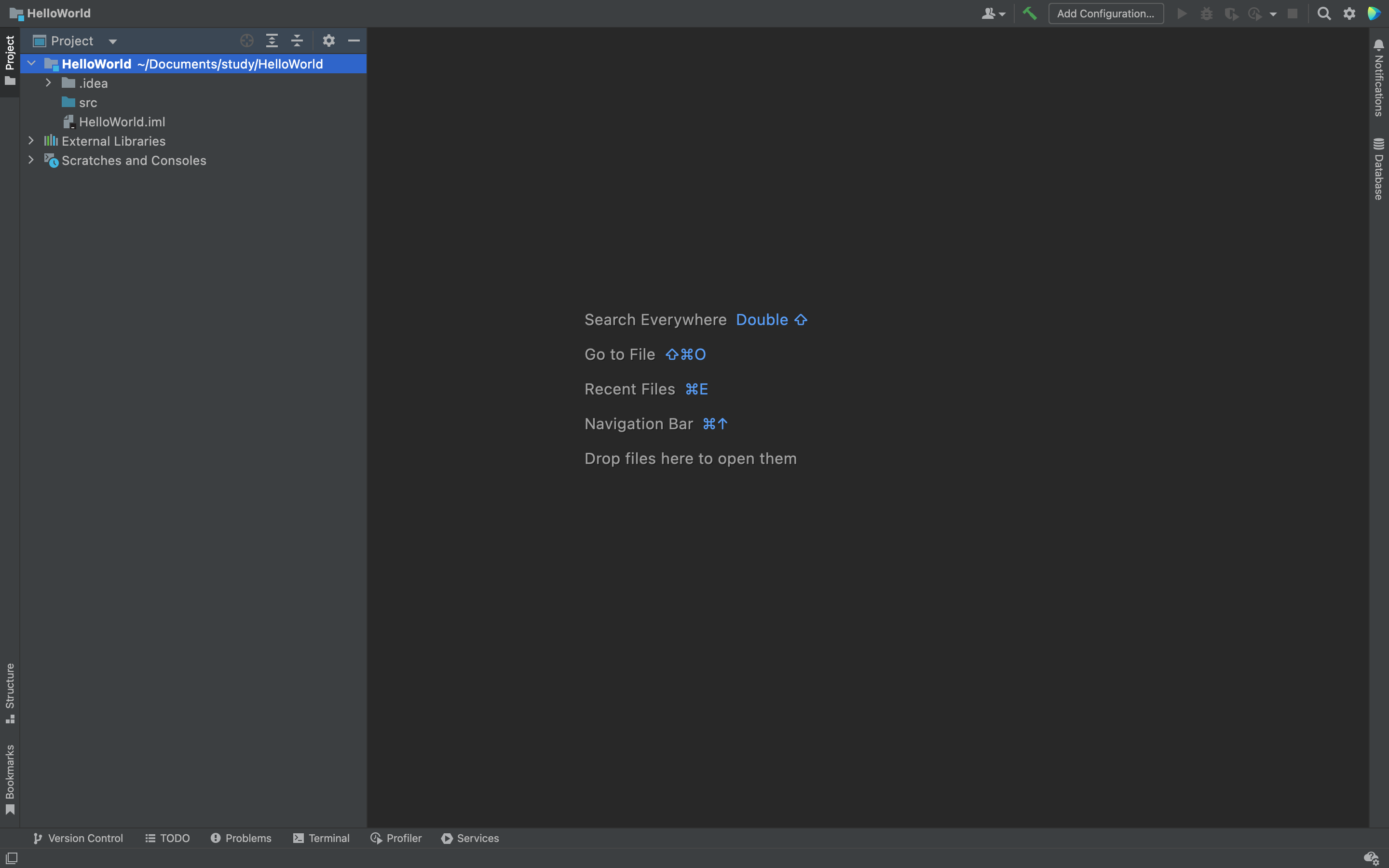Expand the .idea folder
This screenshot has width=1389, height=868.
tap(49, 83)
